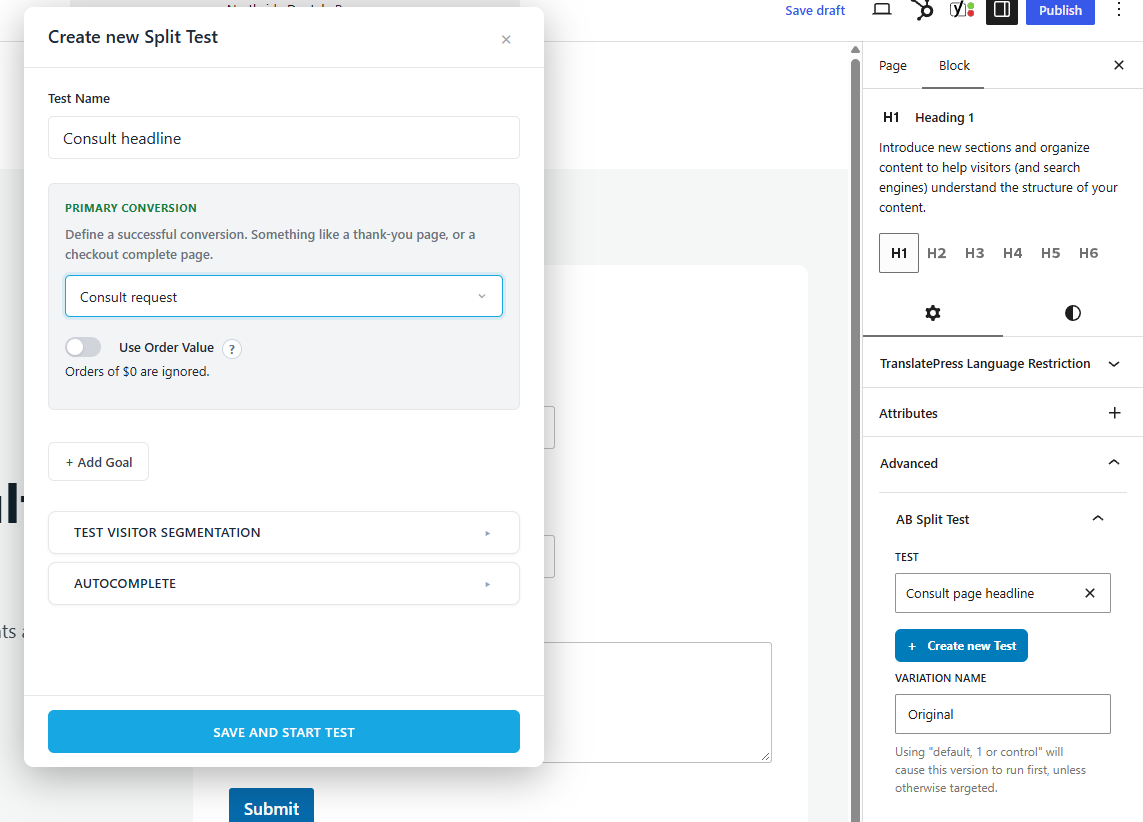
Task: Click the Variation Name input field
Action: [1002, 714]
